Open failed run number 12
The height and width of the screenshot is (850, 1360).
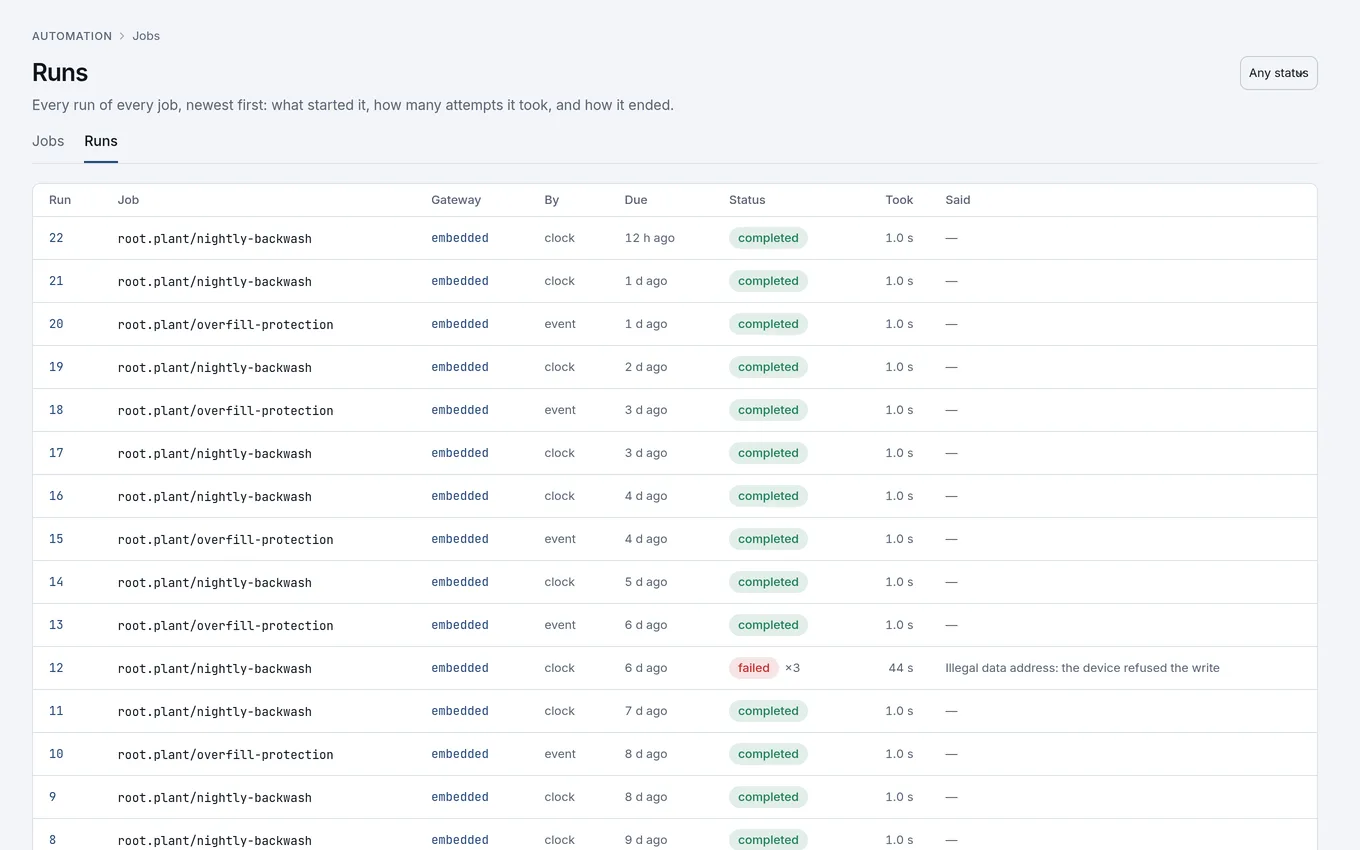point(56,668)
